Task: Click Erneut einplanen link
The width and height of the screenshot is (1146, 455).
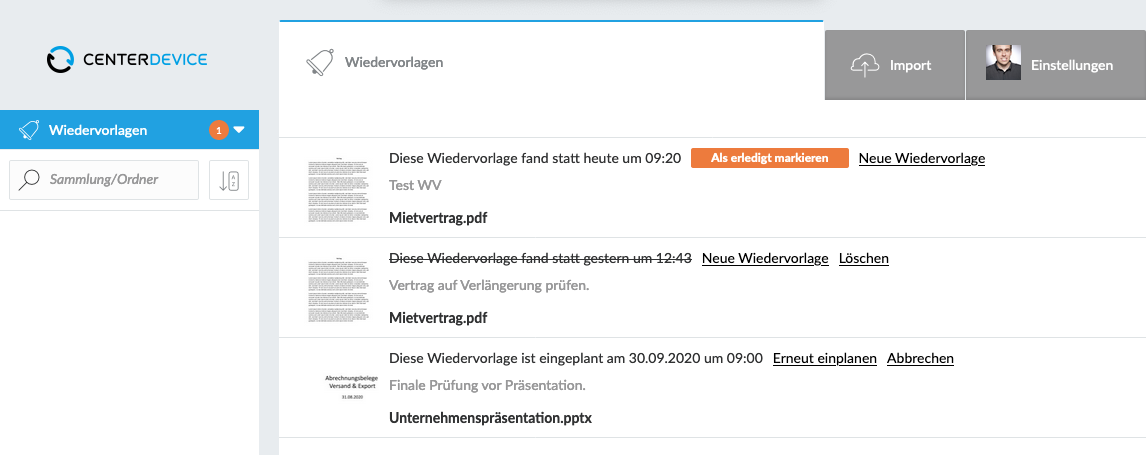Action: (x=824, y=358)
